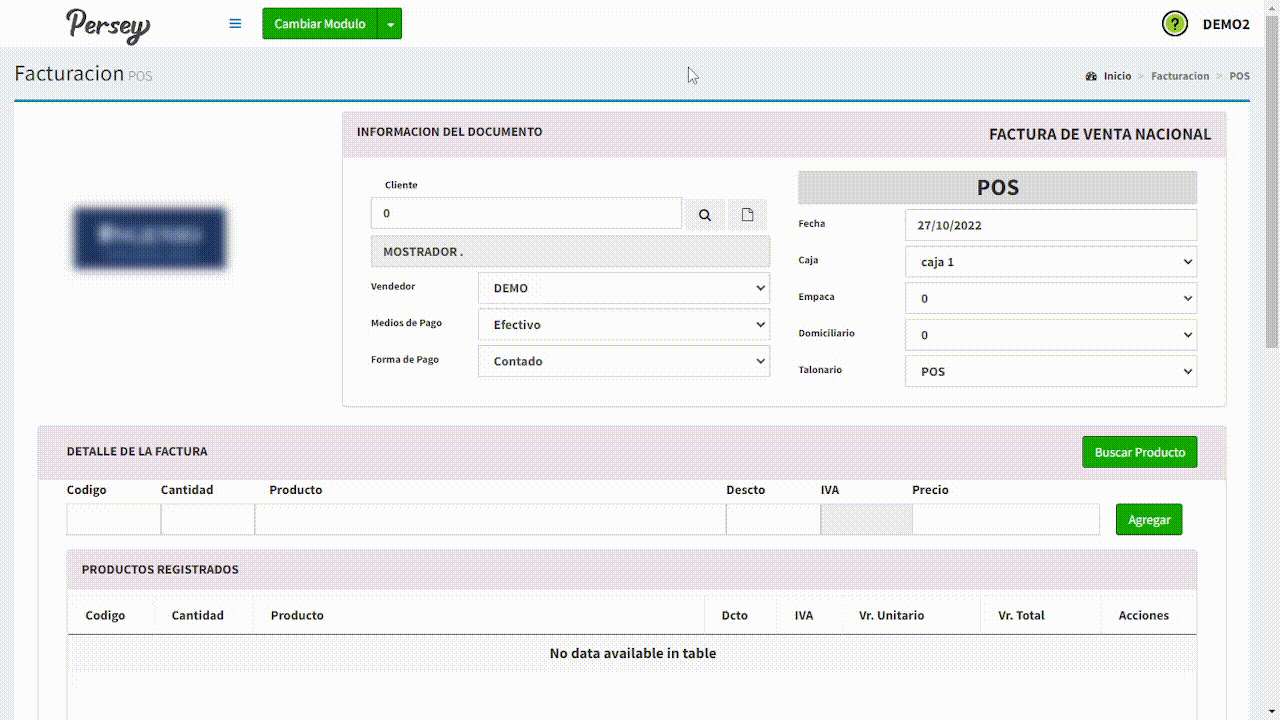
Task: Expand the Cambiar Modulo arrow dropdown
Action: (x=390, y=24)
